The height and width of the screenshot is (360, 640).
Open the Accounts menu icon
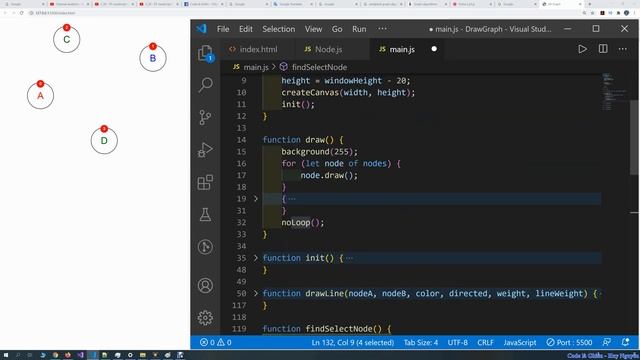[x=205, y=285]
